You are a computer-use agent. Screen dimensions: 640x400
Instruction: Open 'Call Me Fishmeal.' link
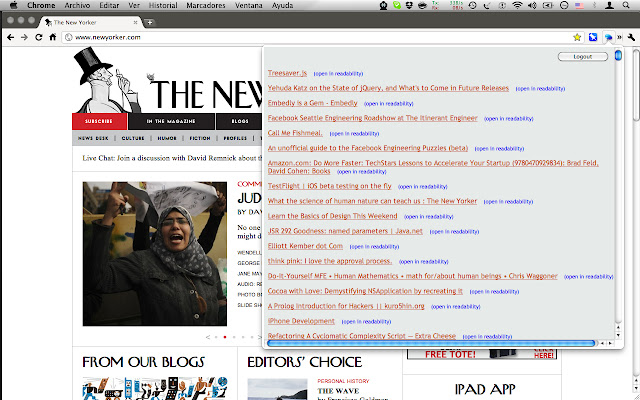tap(295, 133)
